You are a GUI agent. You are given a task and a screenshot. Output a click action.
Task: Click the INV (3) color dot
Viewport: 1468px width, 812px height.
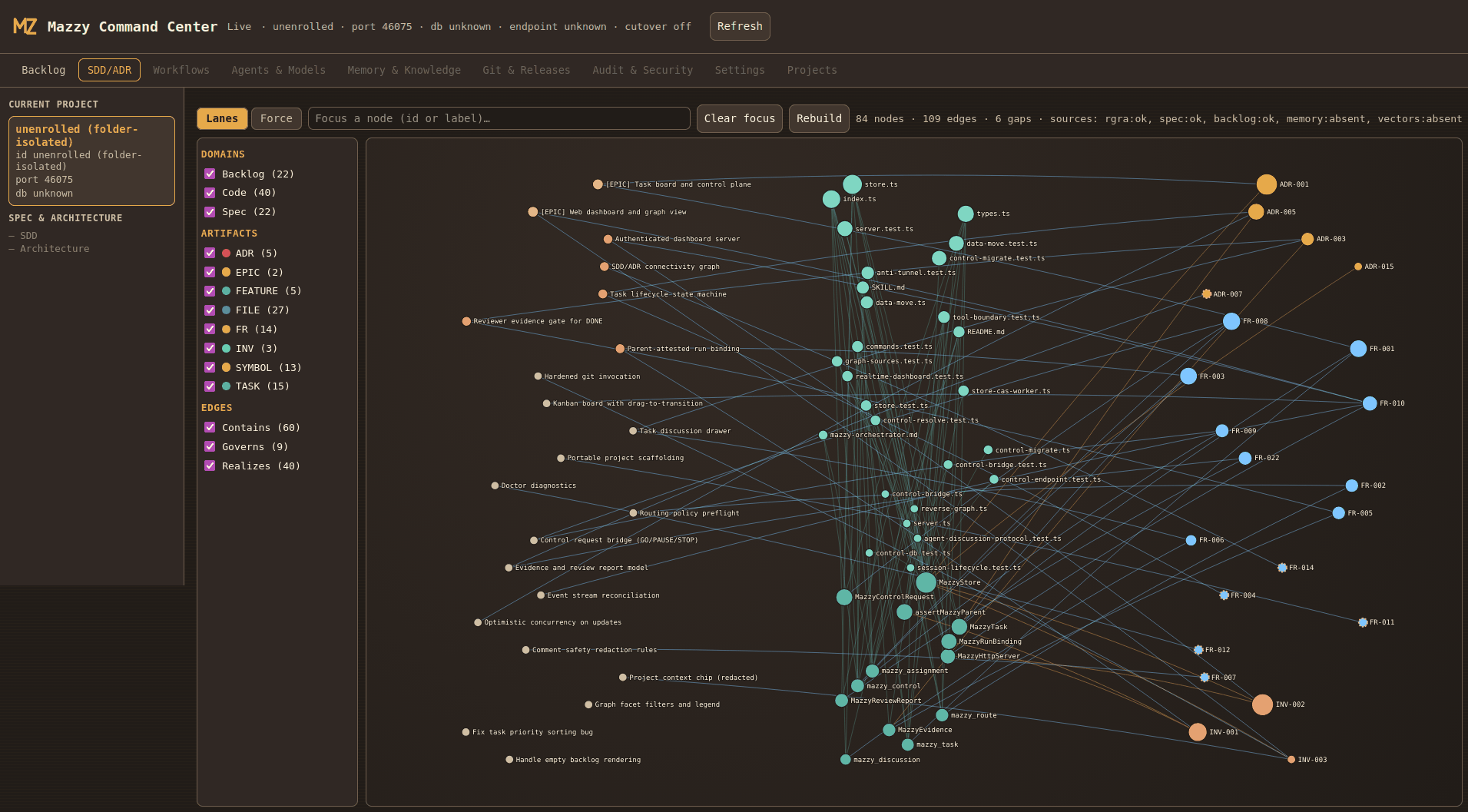tap(226, 348)
